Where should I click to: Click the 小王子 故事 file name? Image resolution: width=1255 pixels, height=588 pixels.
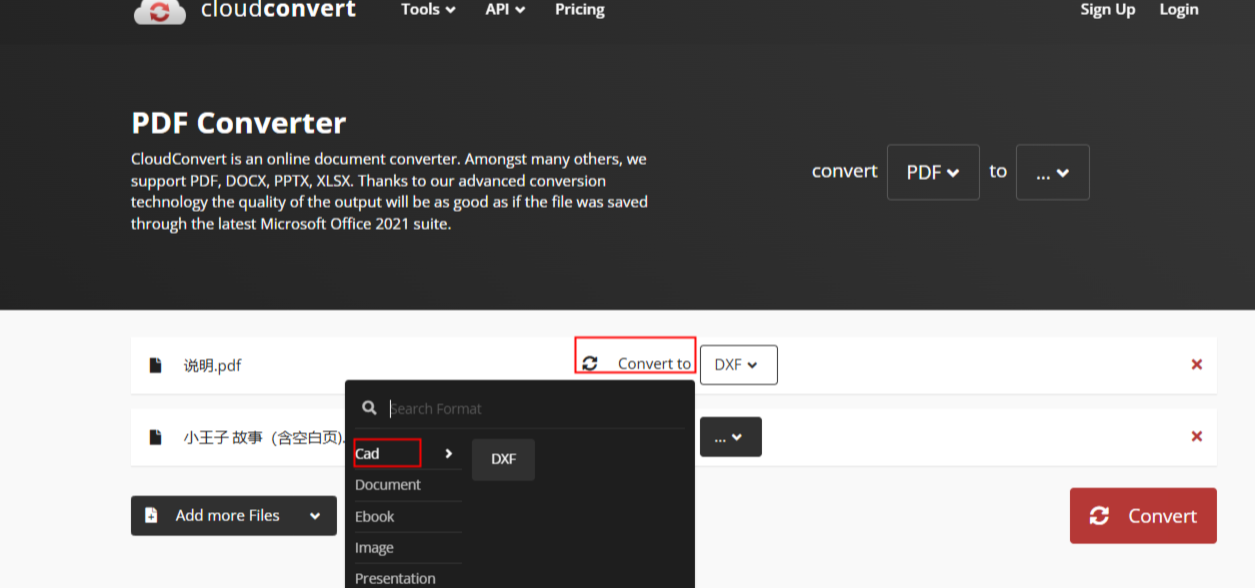tap(264, 437)
